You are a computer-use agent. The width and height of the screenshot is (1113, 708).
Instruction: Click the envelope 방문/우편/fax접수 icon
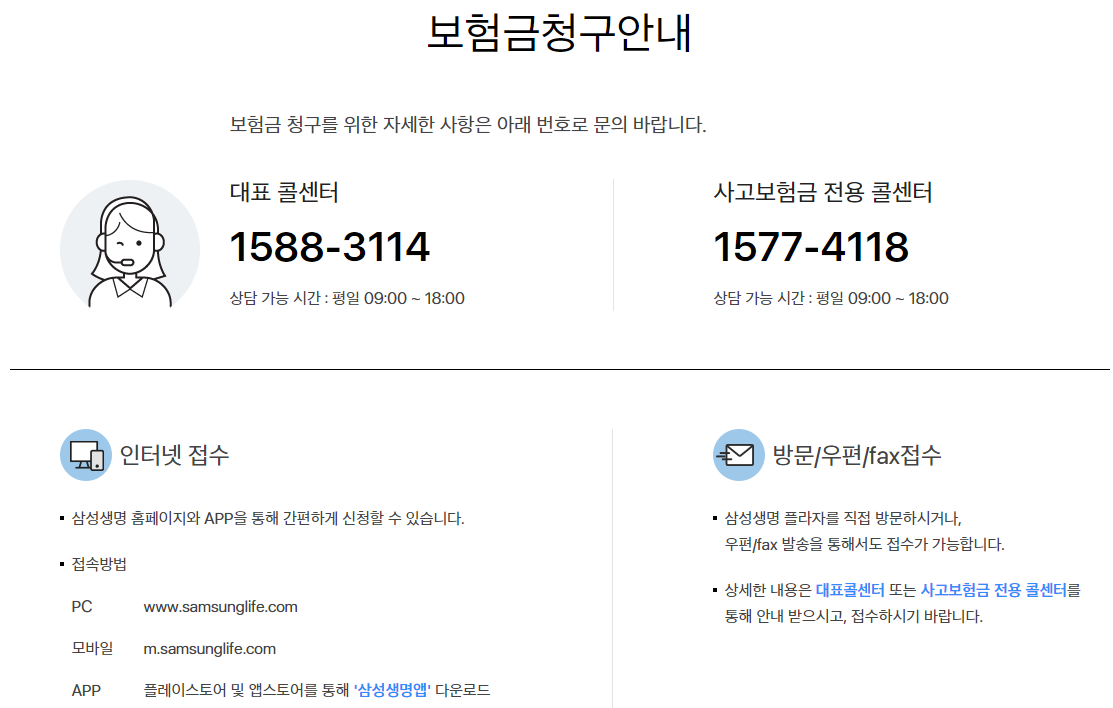point(738,454)
